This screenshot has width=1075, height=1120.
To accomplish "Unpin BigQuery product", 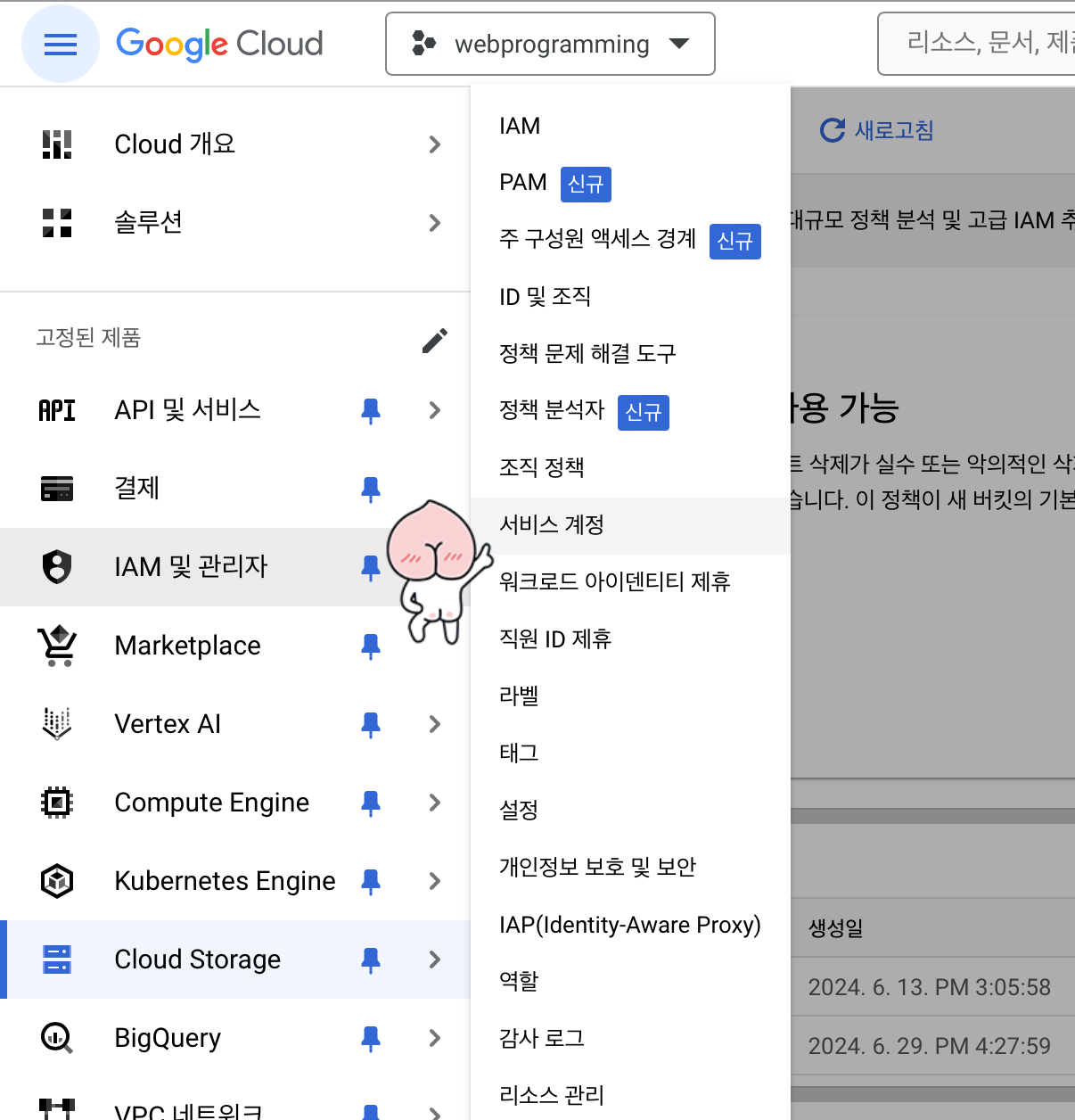I will [371, 1038].
